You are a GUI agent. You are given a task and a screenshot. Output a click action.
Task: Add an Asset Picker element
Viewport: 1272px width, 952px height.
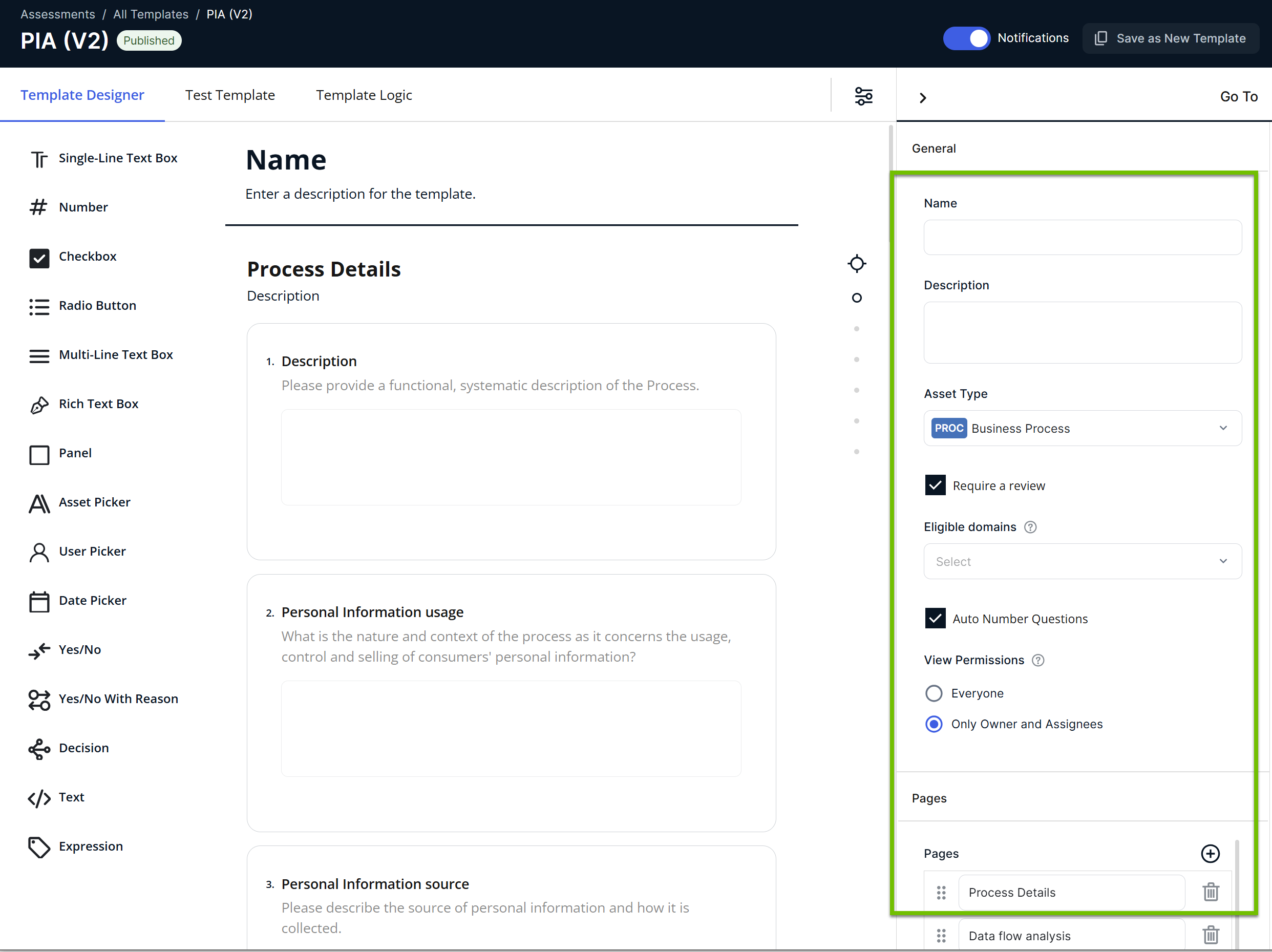click(94, 502)
